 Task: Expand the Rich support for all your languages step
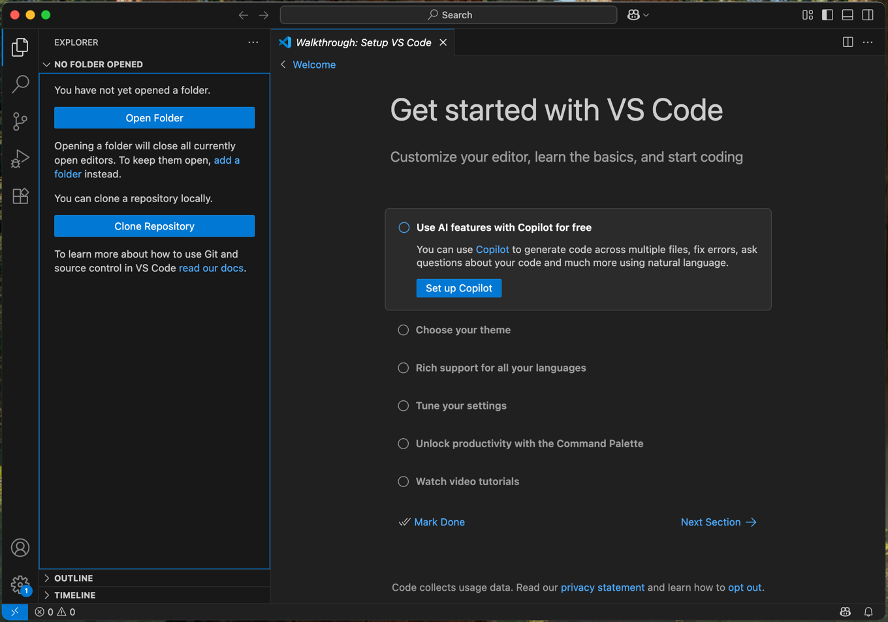[501, 368]
